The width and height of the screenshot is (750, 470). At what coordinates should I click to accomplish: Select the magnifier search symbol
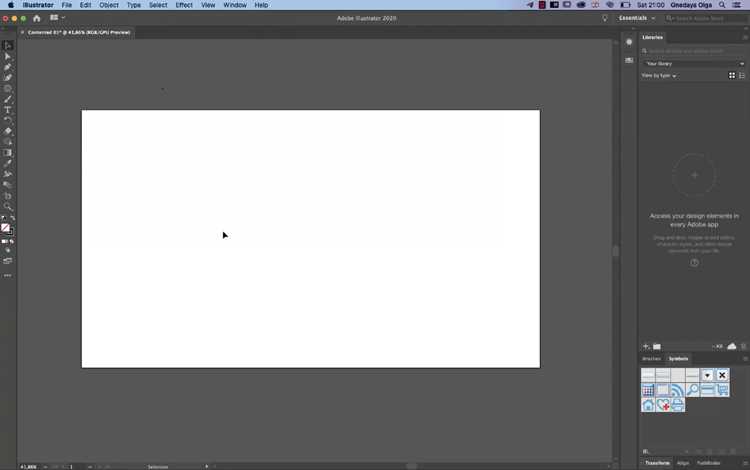(x=692, y=390)
